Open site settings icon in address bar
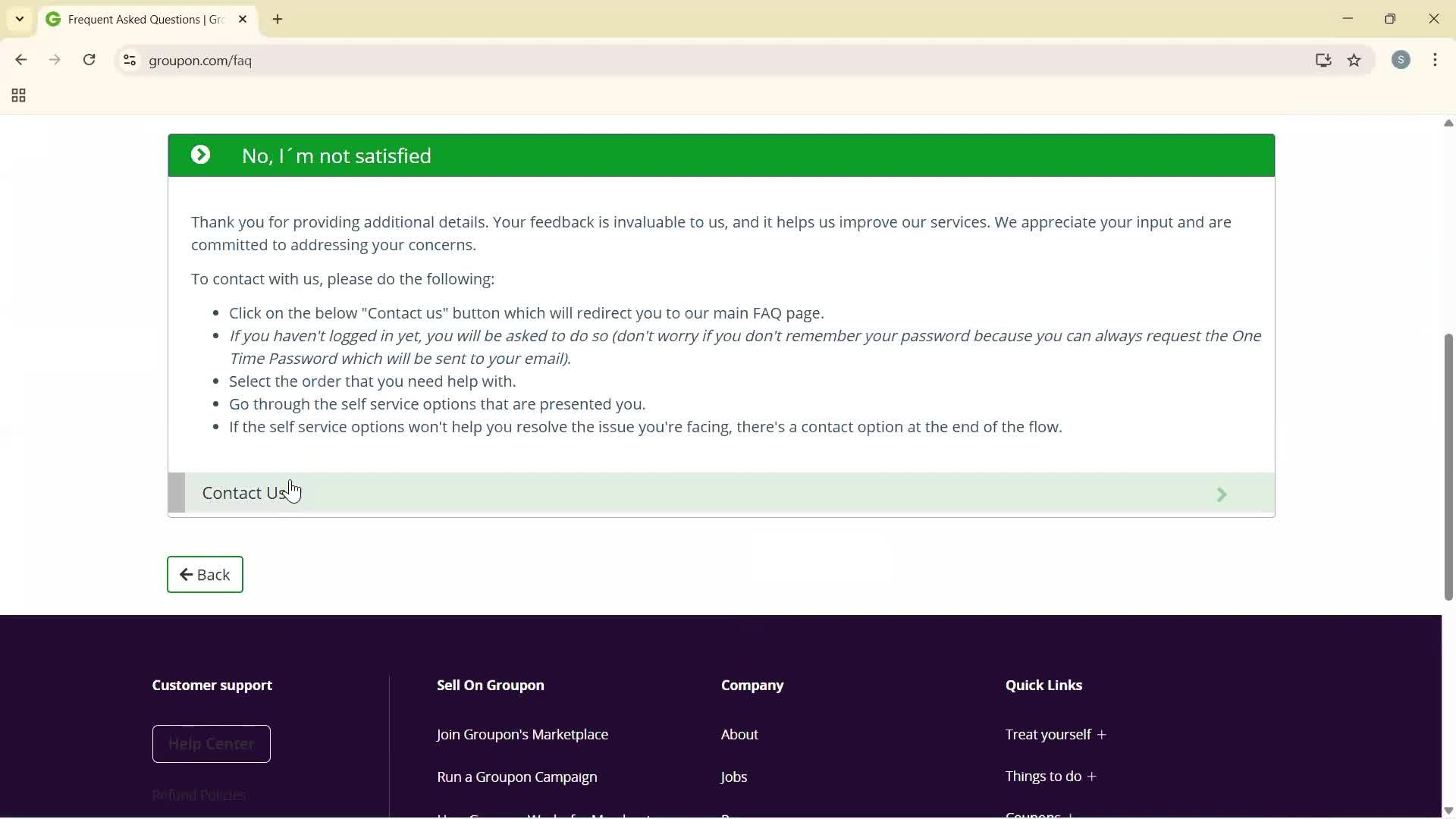Viewport: 1456px width, 819px height. 129,61
